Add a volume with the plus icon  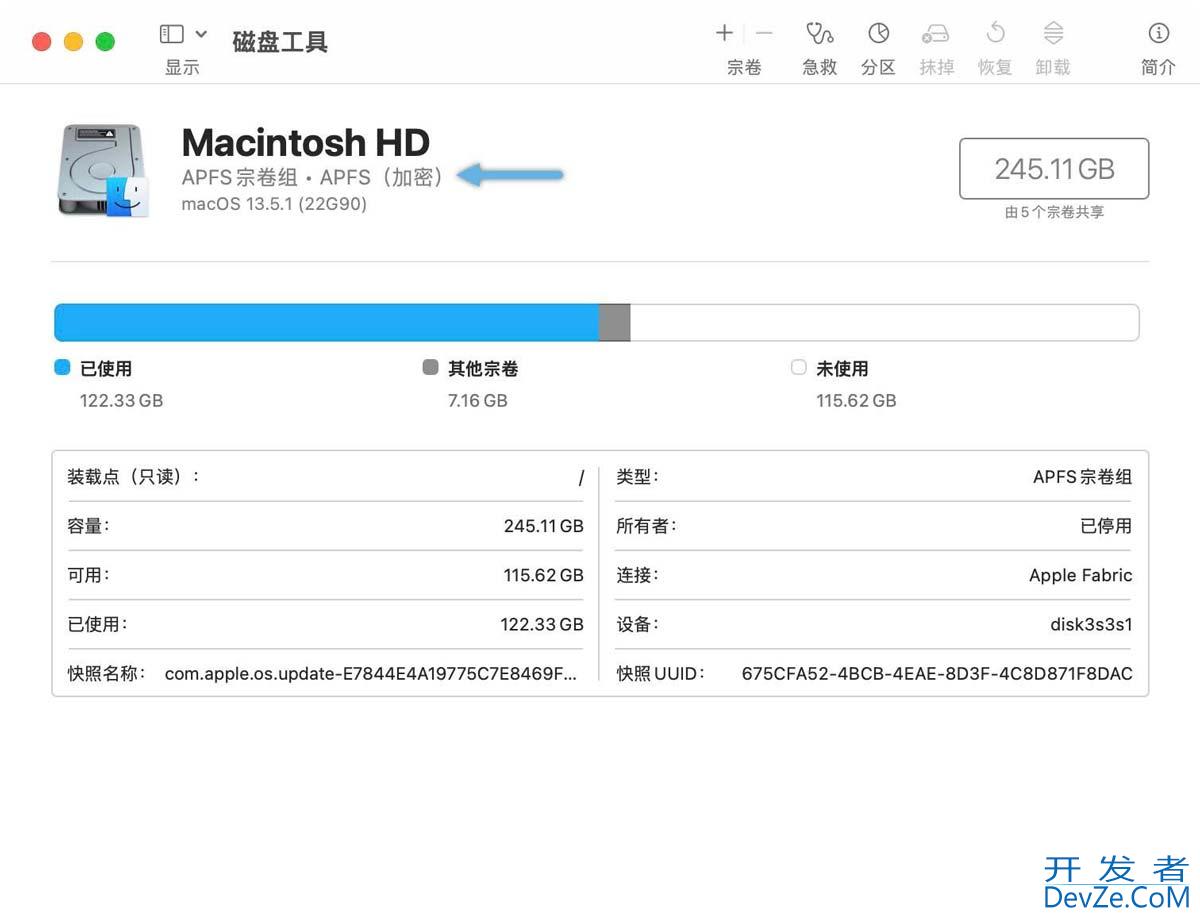coord(725,33)
